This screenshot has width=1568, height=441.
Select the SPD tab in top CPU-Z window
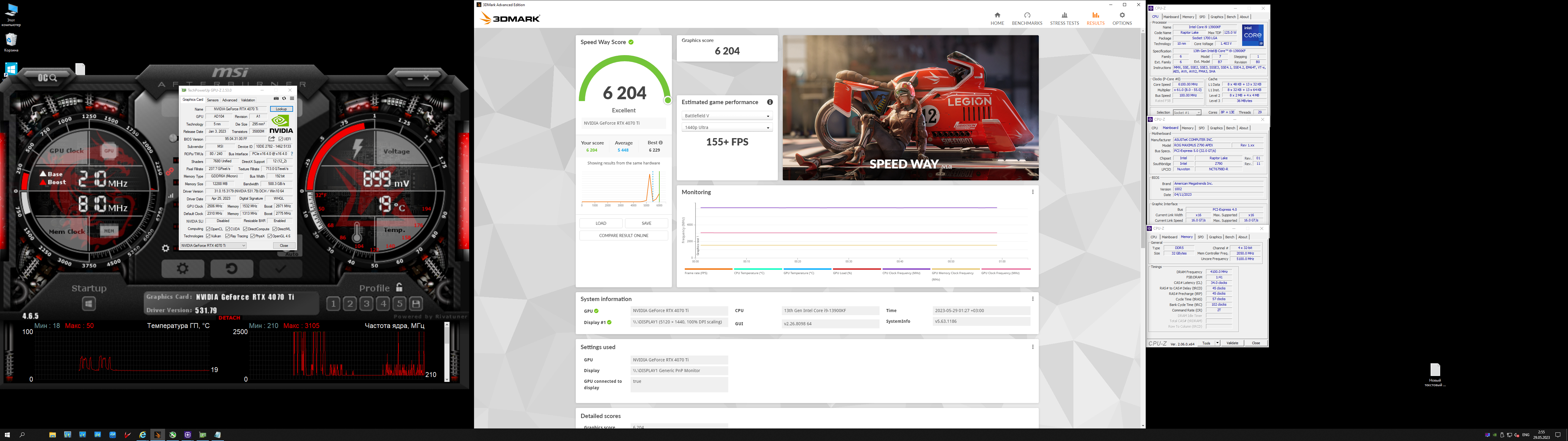[x=1201, y=17]
